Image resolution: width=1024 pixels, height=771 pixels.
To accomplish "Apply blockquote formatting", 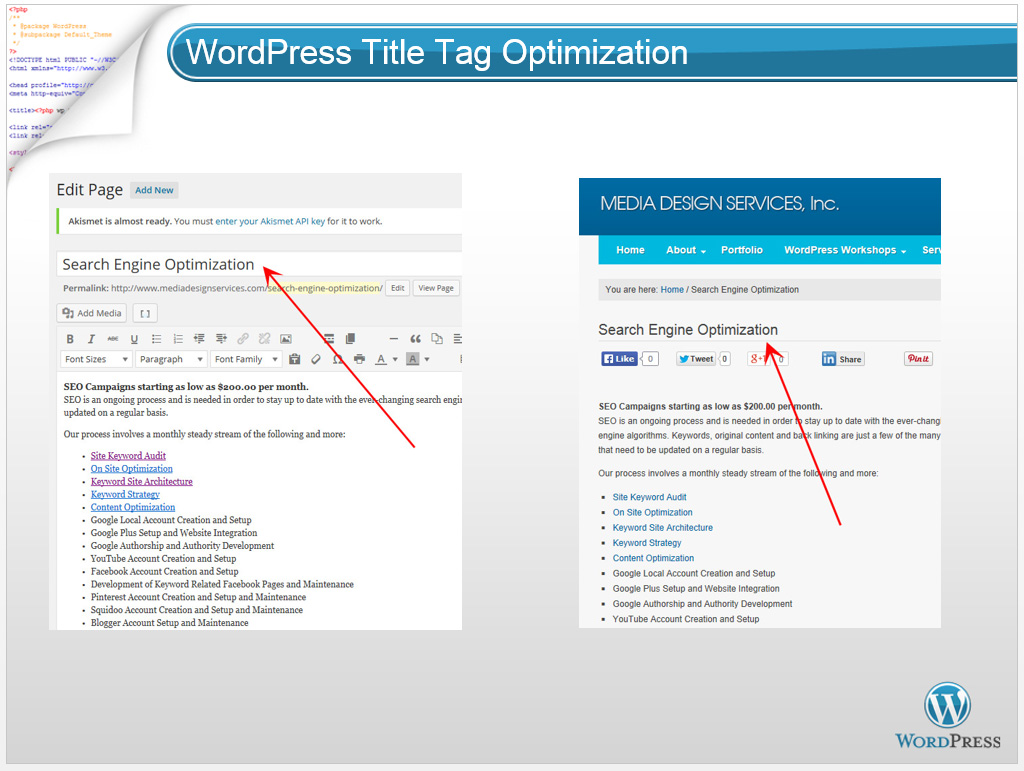I will [x=415, y=339].
